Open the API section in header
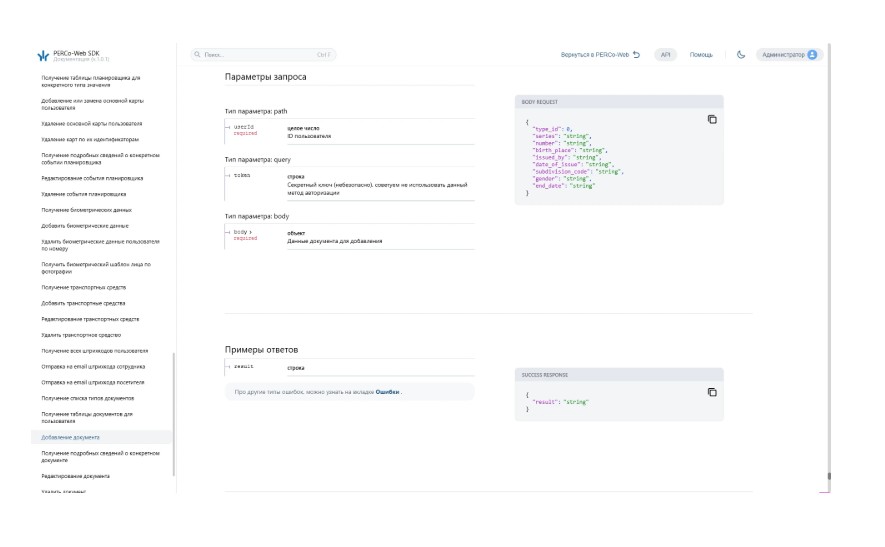The height and width of the screenshot is (547, 885). [666, 55]
